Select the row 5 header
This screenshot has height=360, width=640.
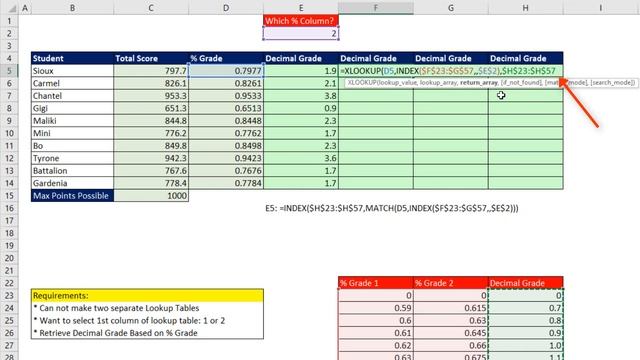pos(9,71)
